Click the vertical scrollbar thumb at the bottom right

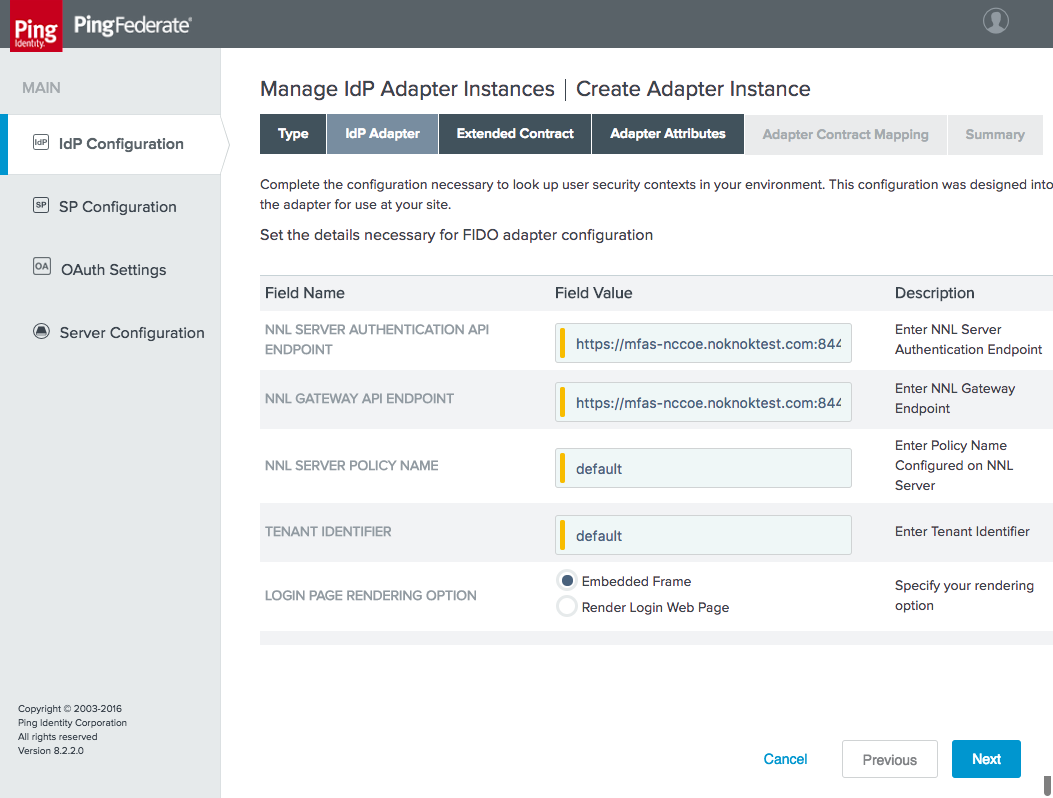click(x=1047, y=785)
